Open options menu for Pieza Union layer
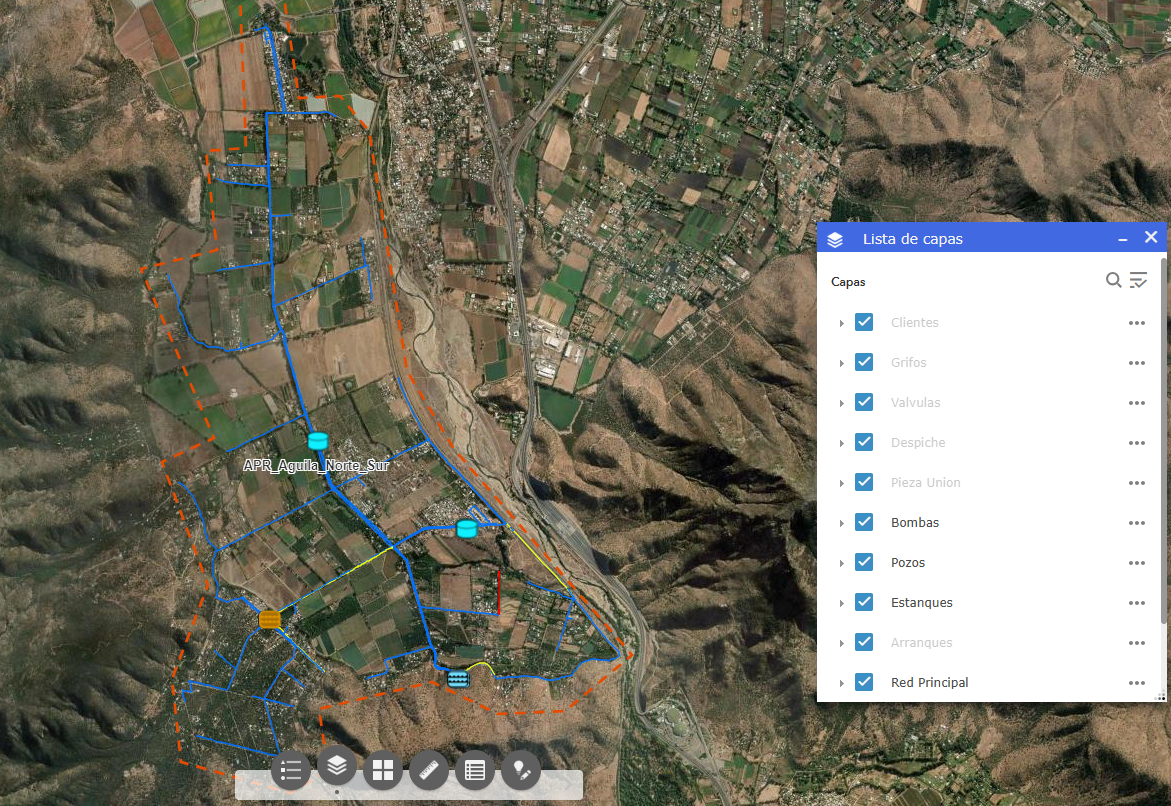1171x806 pixels. coord(1137,483)
